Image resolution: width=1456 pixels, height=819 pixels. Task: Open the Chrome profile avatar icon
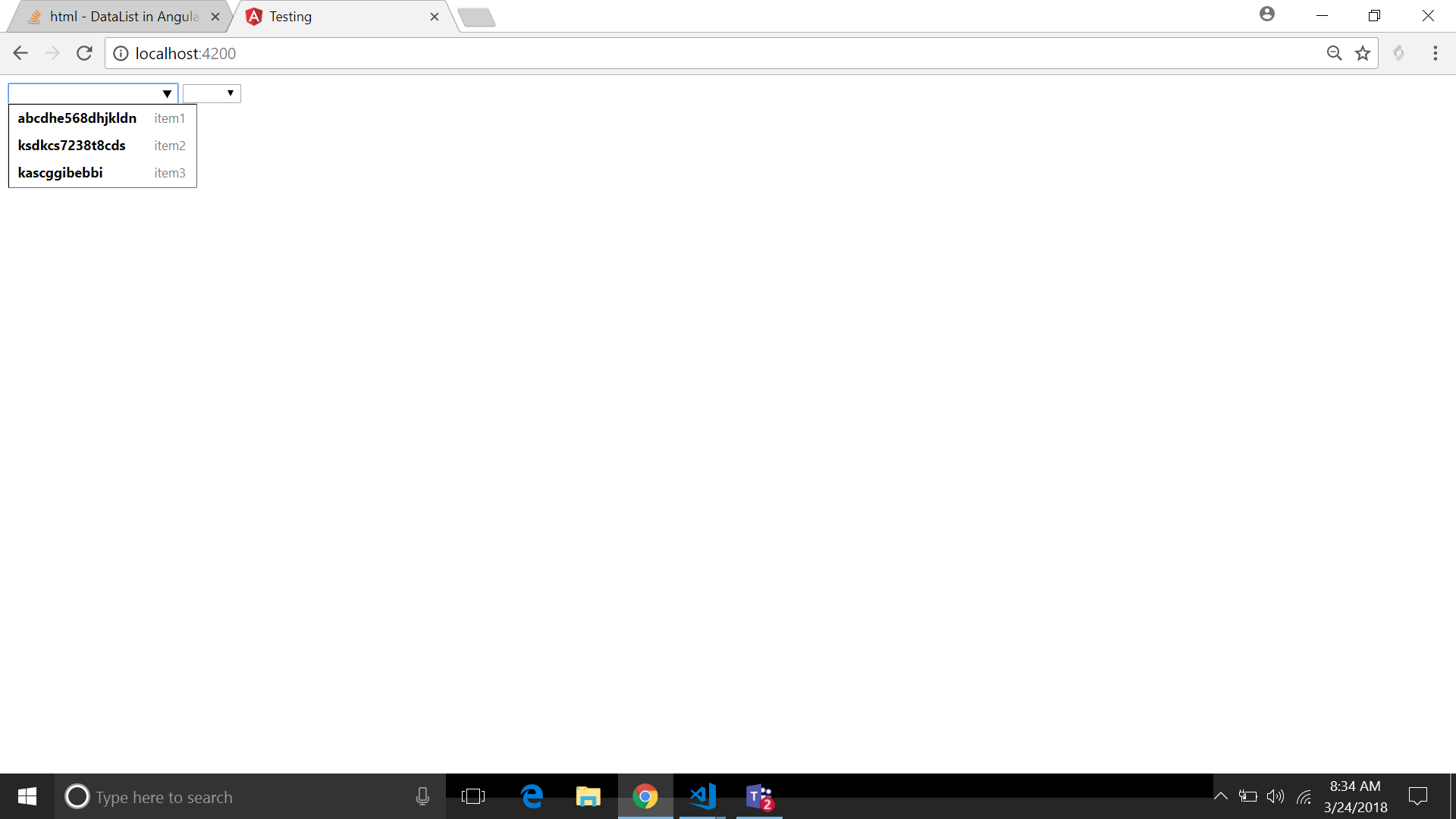[1266, 14]
